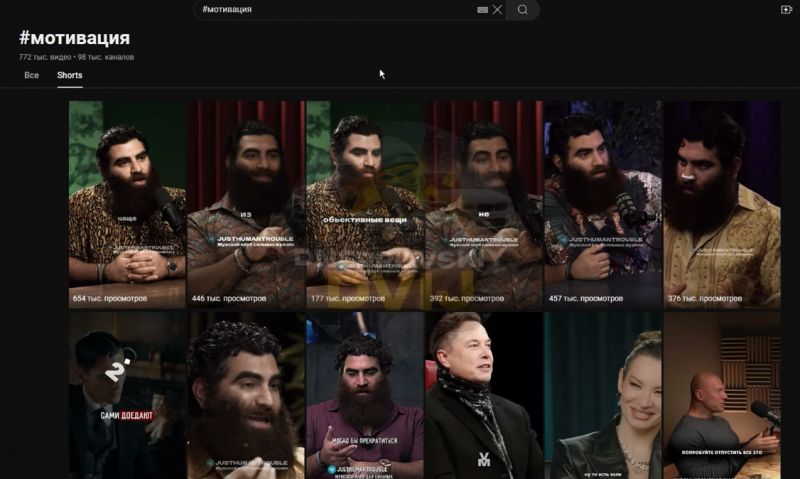
Task: Open the short with 457 тыс. просмотров
Action: pyautogui.click(x=603, y=204)
